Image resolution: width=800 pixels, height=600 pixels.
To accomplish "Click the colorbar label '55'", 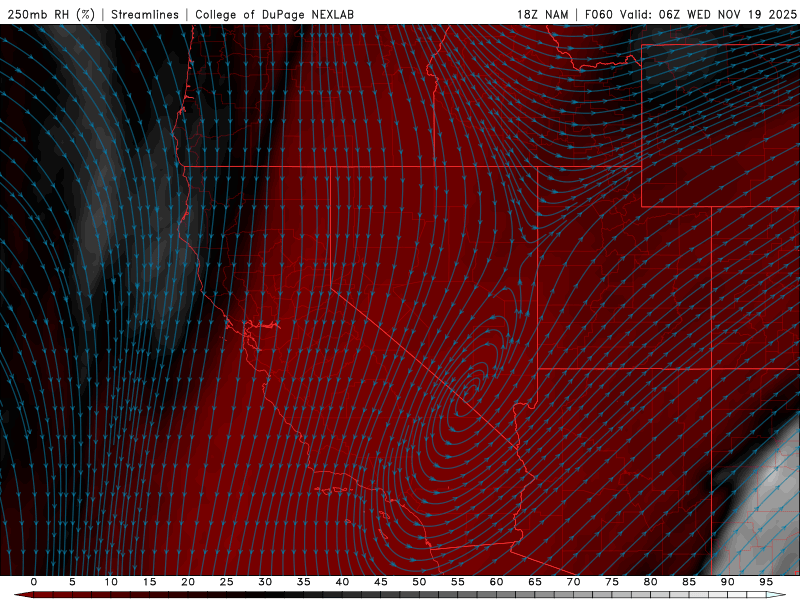I will tap(458, 582).
